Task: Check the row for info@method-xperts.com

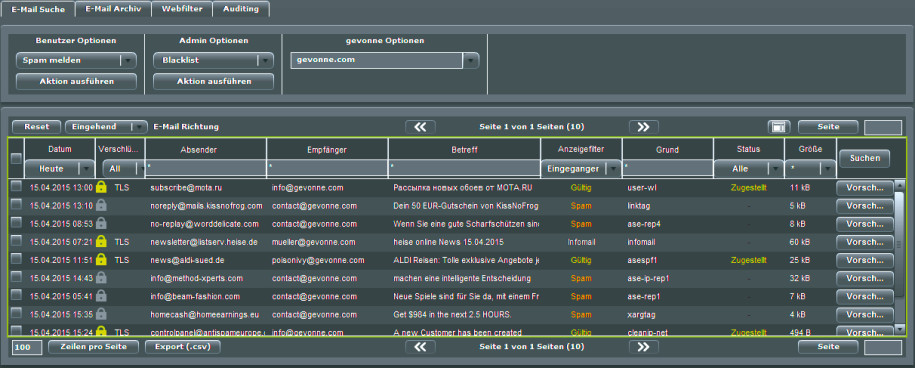Action: pos(16,276)
